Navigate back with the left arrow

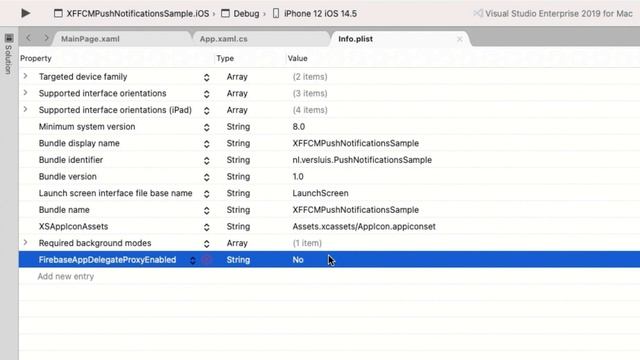click(28, 38)
